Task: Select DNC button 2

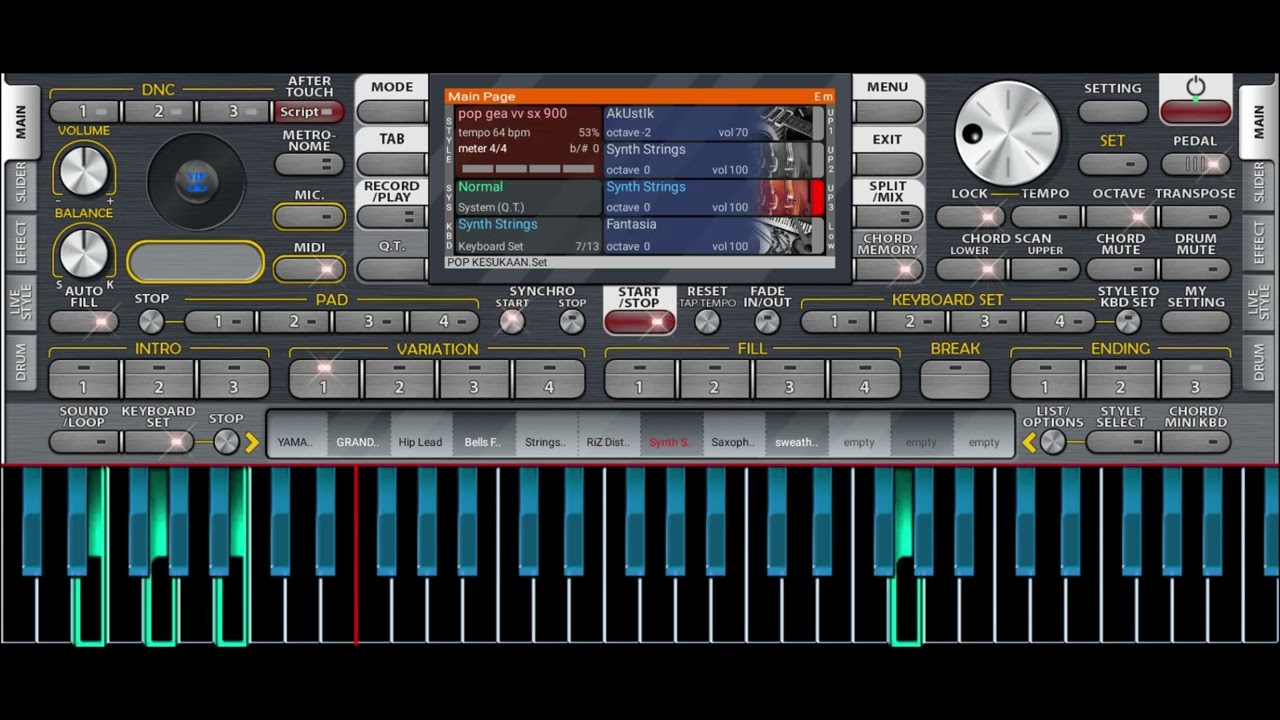Action: coord(158,112)
